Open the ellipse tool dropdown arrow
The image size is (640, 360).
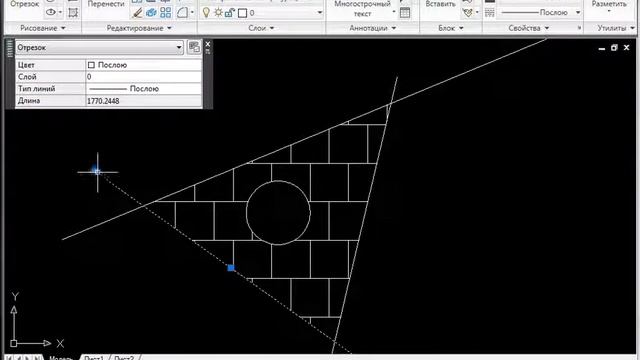coord(60,12)
